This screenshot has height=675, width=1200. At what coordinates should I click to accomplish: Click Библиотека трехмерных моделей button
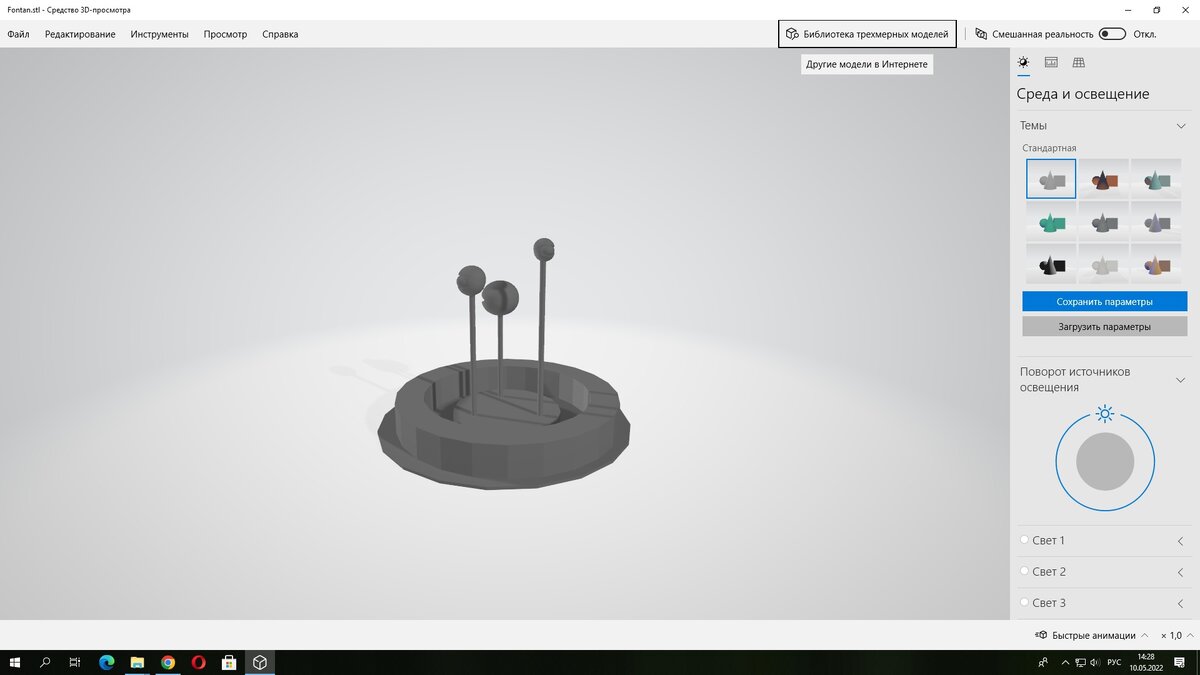[x=867, y=34]
